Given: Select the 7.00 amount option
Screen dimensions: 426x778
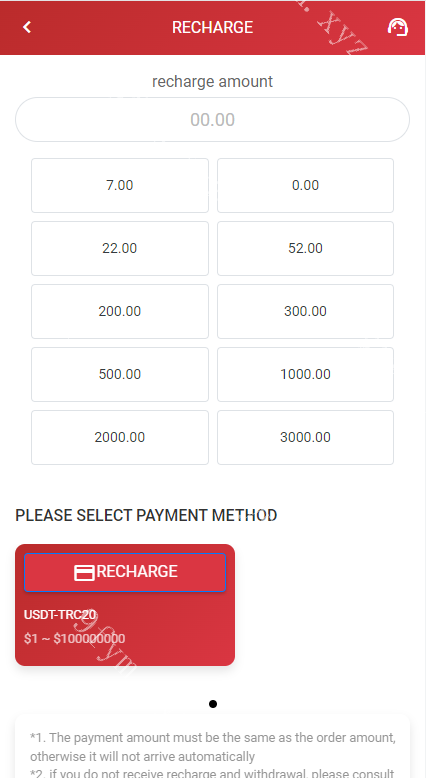Looking at the screenshot, I should click(120, 186).
